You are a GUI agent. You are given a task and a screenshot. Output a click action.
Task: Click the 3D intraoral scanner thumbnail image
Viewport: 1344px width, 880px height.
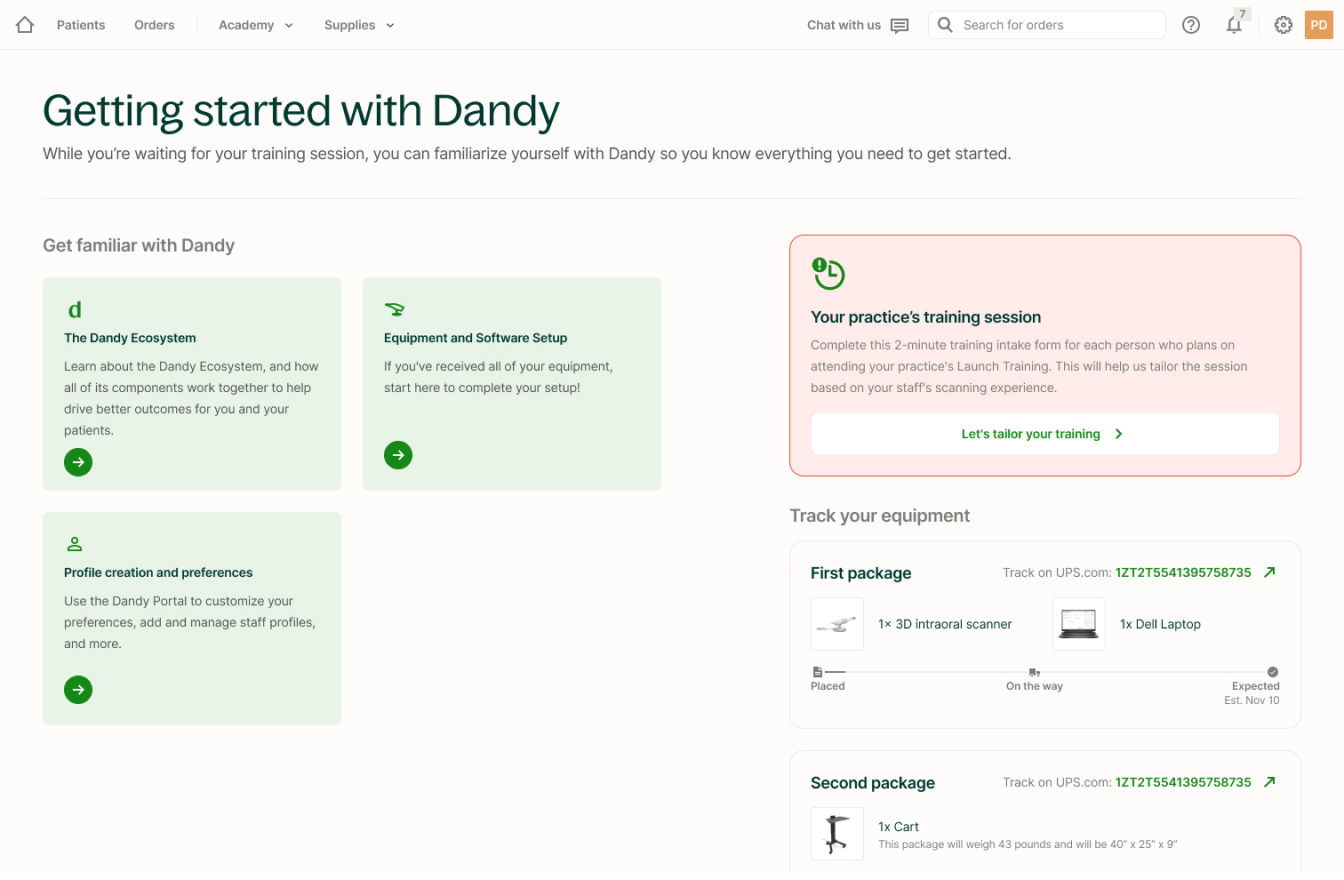tap(837, 623)
